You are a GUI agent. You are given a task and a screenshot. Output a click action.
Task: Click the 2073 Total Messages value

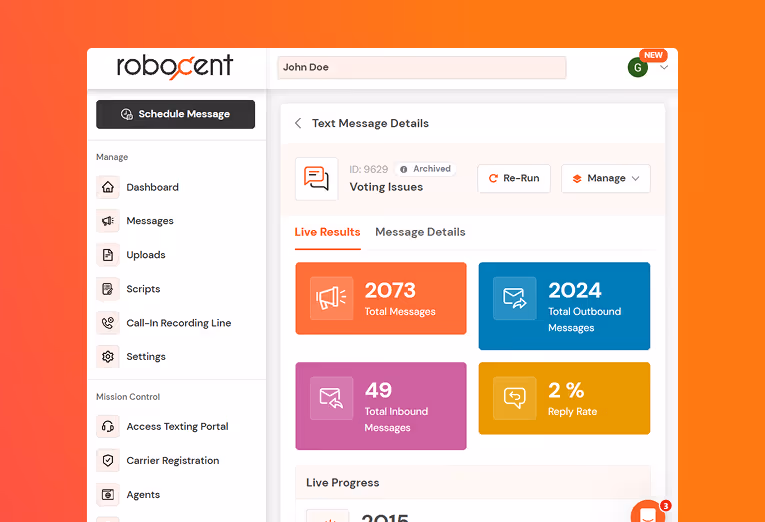tap(390, 291)
